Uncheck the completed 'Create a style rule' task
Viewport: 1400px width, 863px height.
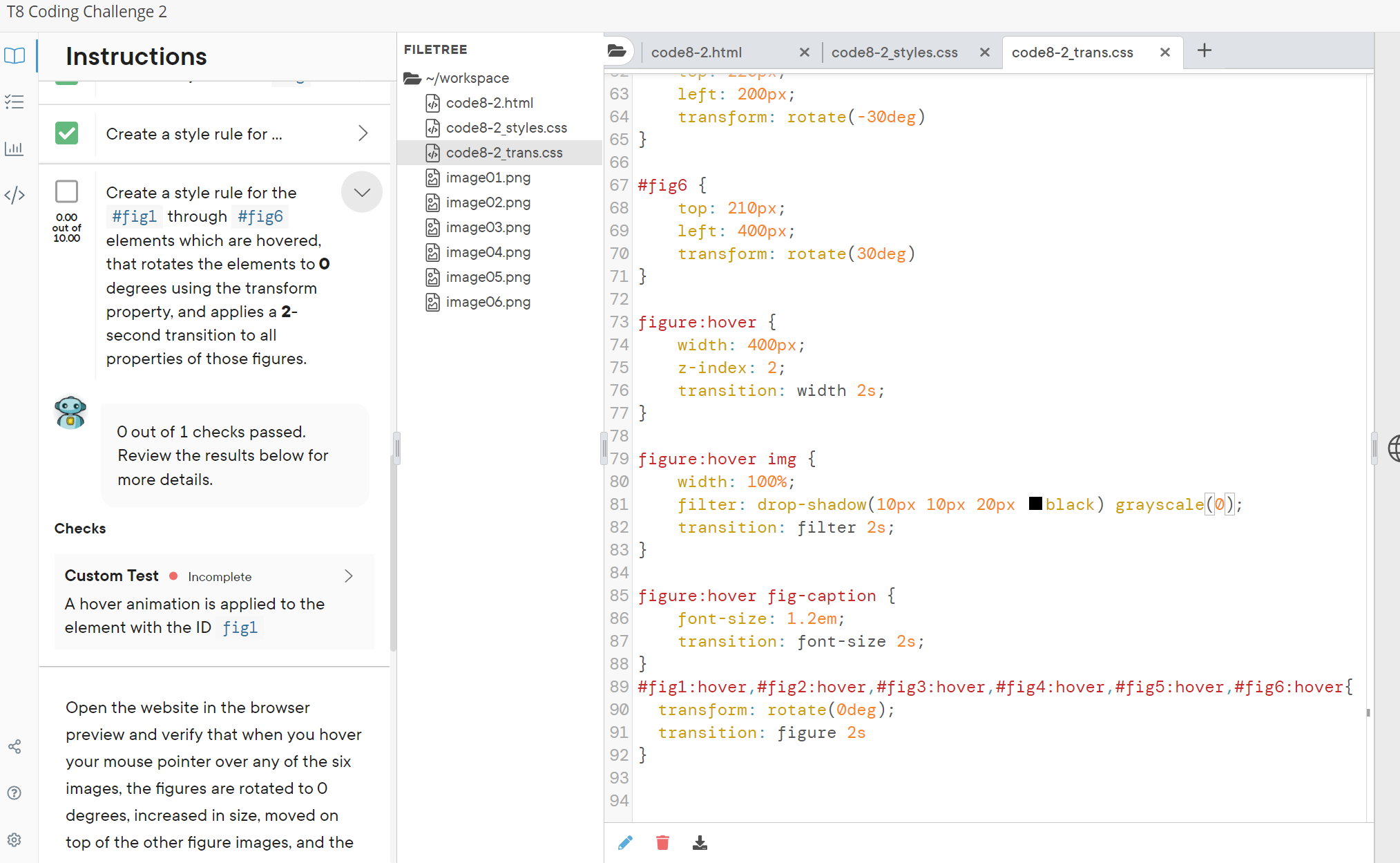coord(66,133)
